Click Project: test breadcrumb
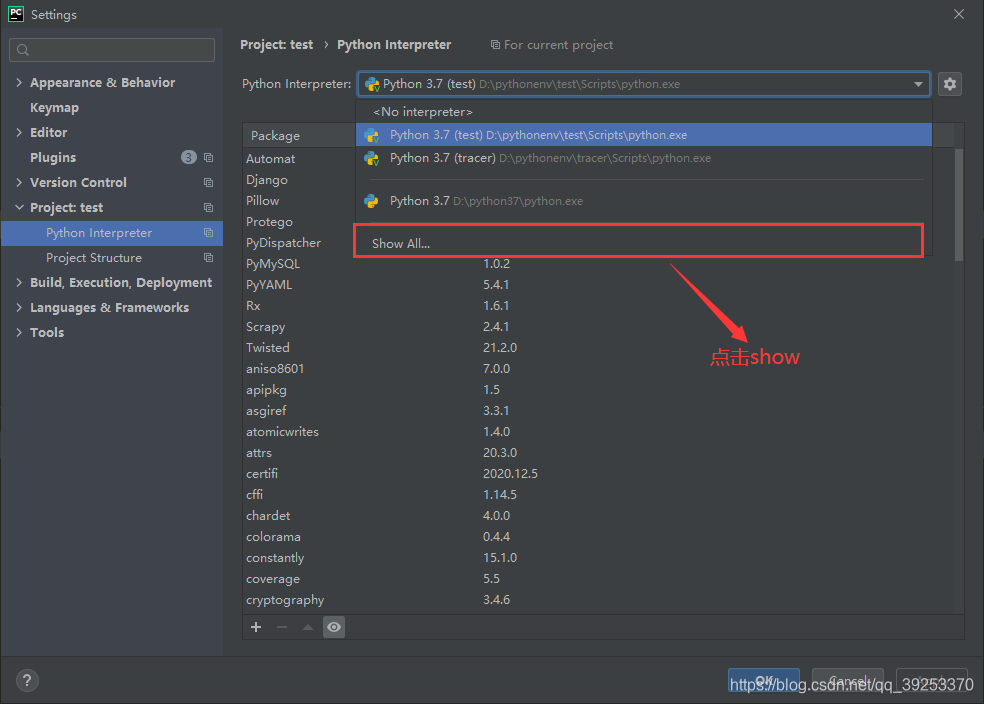The image size is (984, 704). coord(276,45)
